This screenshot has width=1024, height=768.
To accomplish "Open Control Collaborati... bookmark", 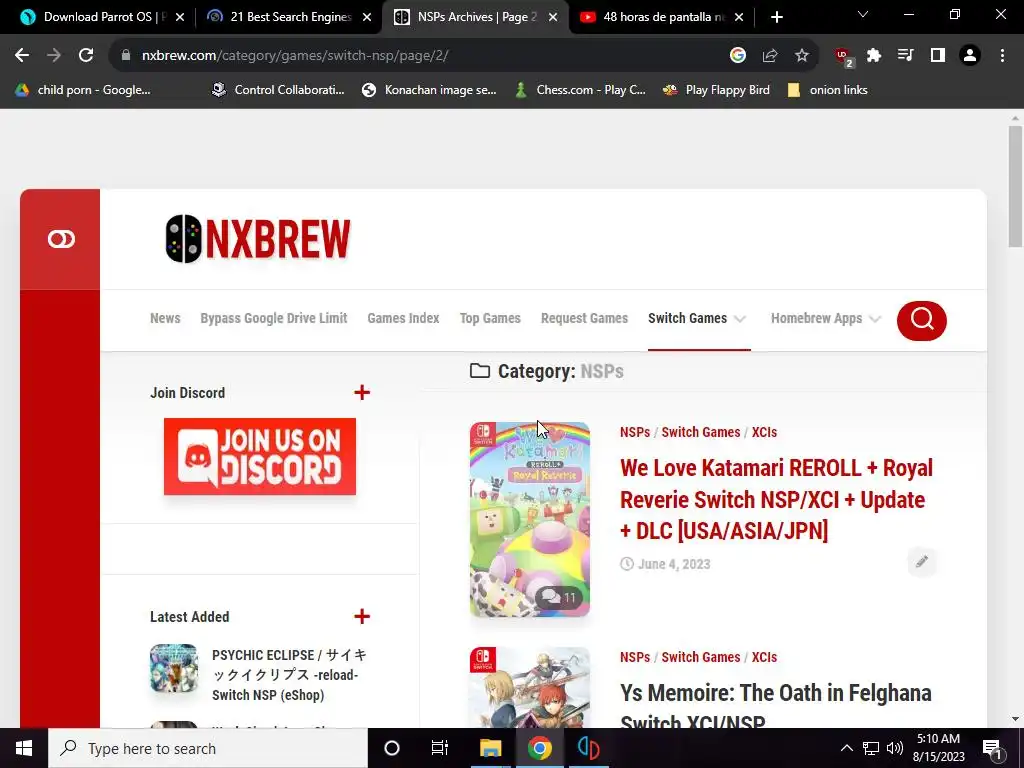I will click(x=278, y=90).
